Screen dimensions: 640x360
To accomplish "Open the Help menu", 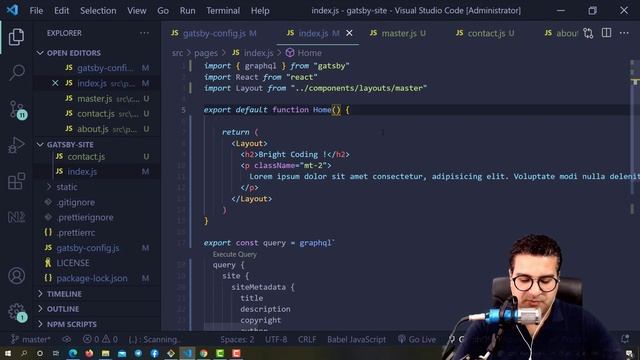I will (x=260, y=11).
